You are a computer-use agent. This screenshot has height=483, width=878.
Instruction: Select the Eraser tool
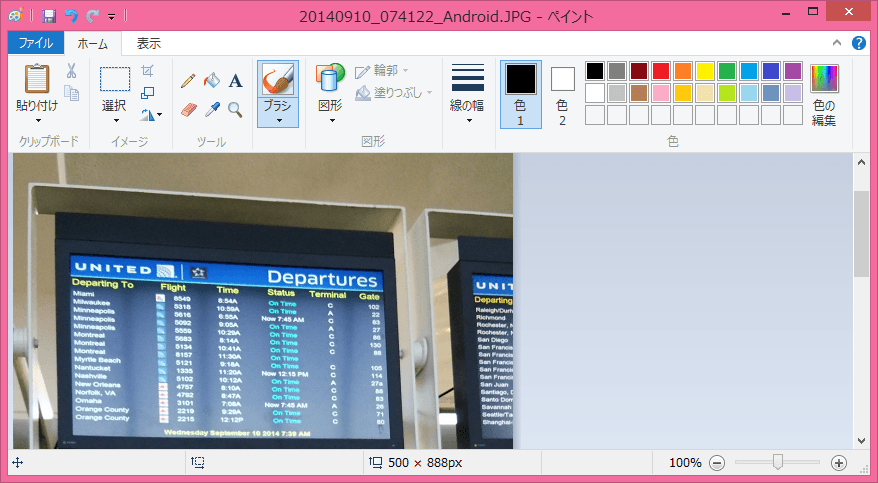point(189,110)
